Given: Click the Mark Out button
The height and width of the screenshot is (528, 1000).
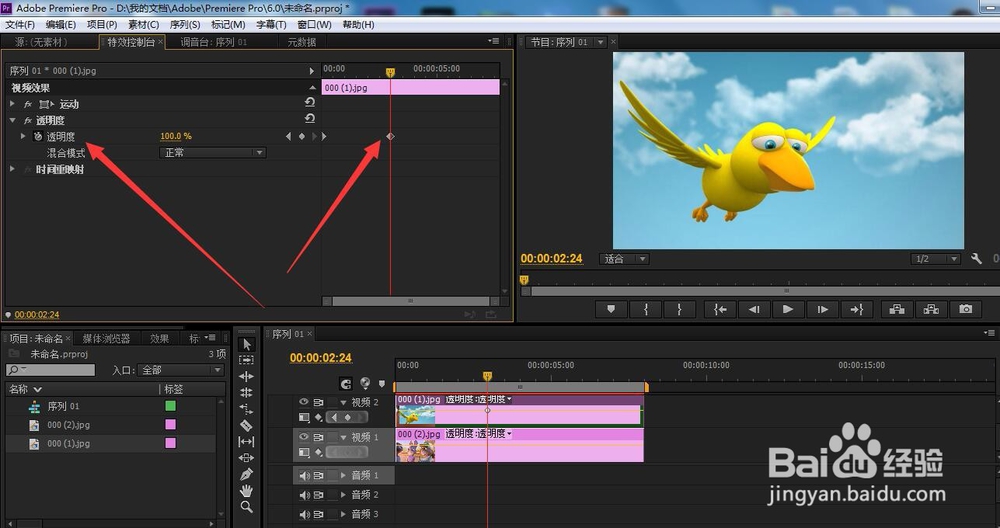Looking at the screenshot, I should pyautogui.click(x=679, y=309).
